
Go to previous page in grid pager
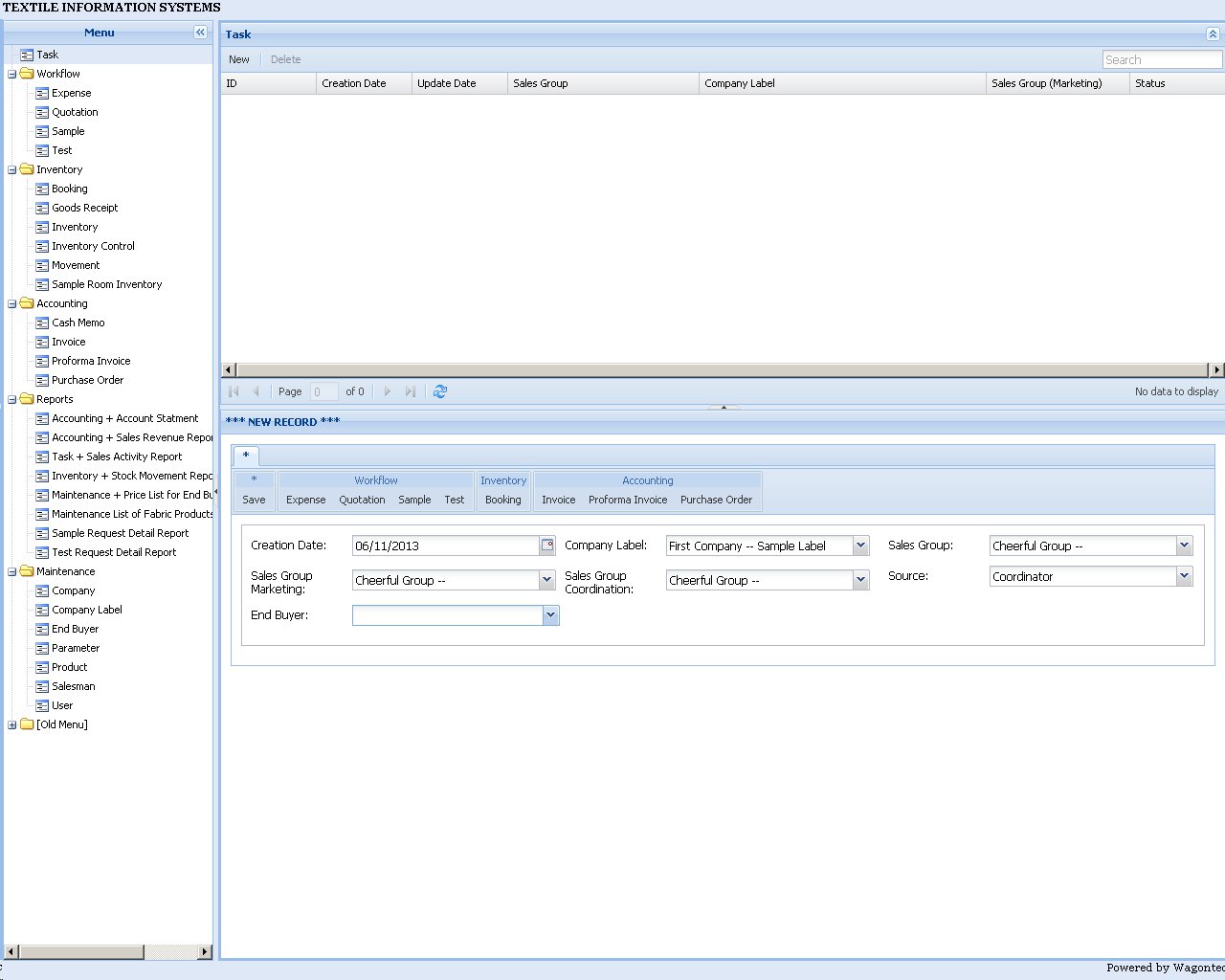256,391
